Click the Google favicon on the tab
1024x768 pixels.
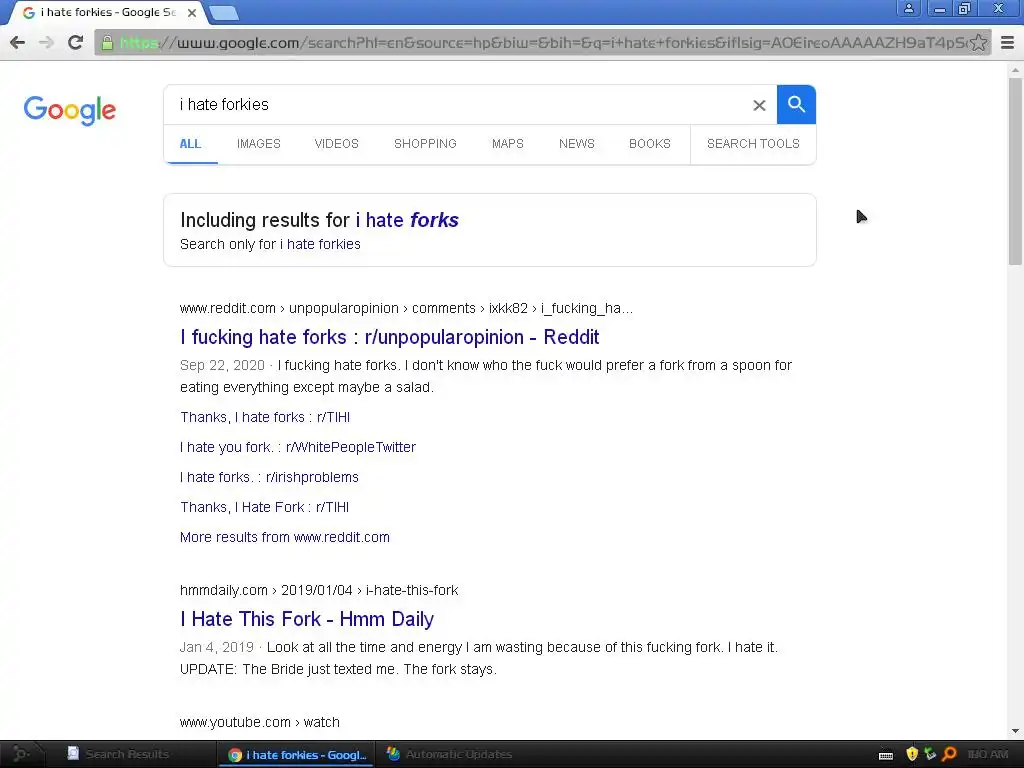(29, 12)
